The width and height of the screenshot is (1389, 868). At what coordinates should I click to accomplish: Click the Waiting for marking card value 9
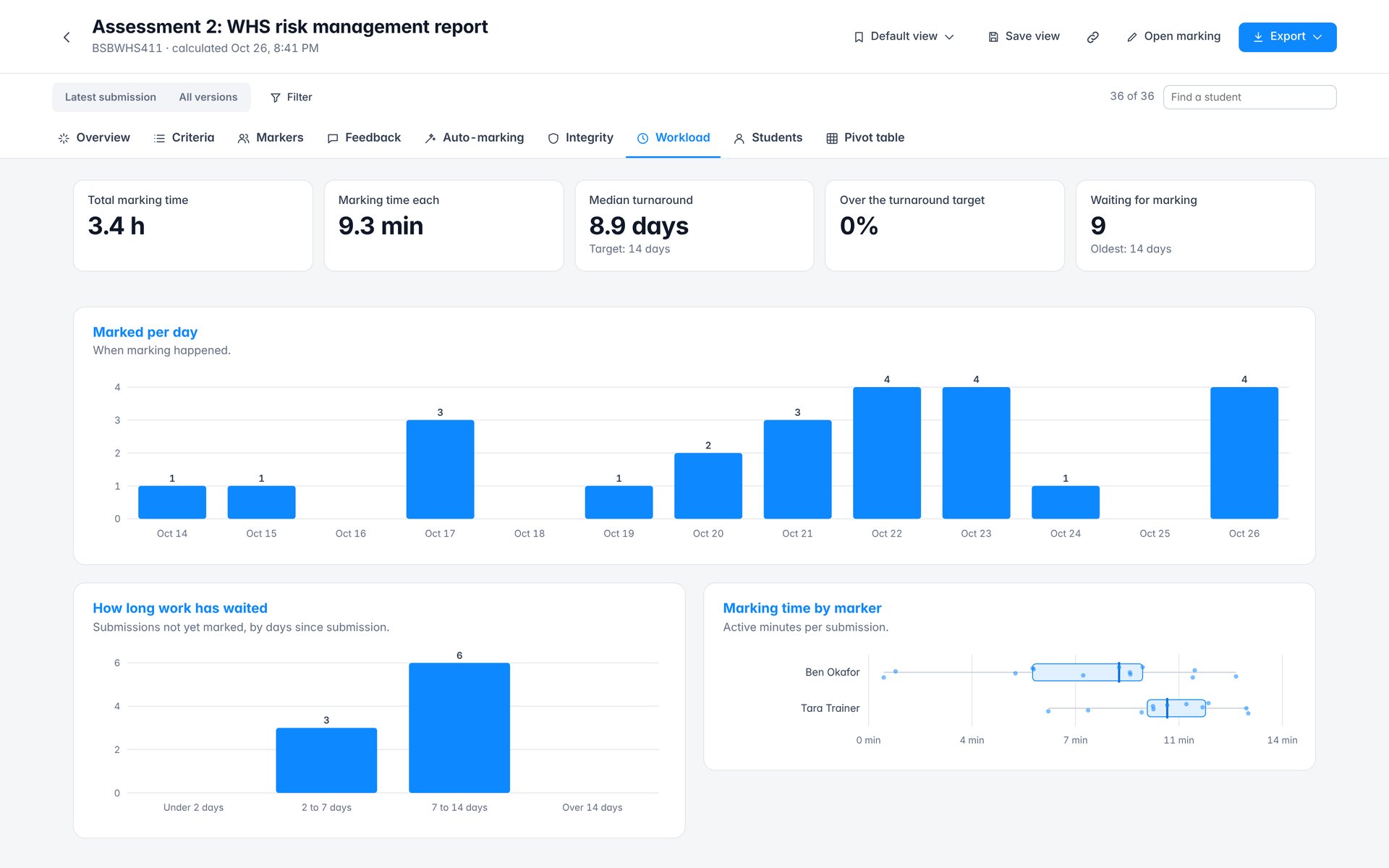pos(1098,226)
